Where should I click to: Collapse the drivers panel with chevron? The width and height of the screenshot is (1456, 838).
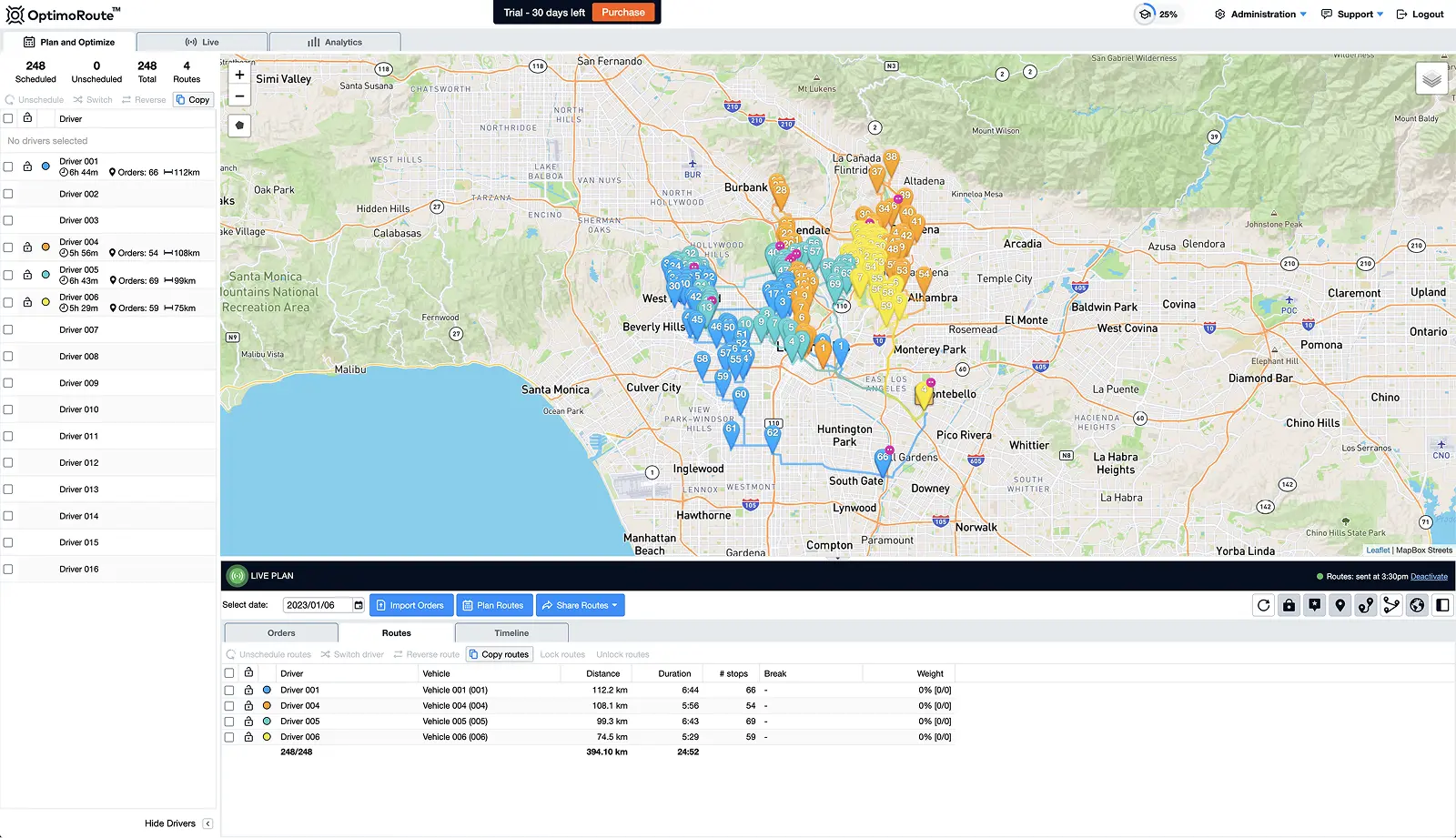207,823
